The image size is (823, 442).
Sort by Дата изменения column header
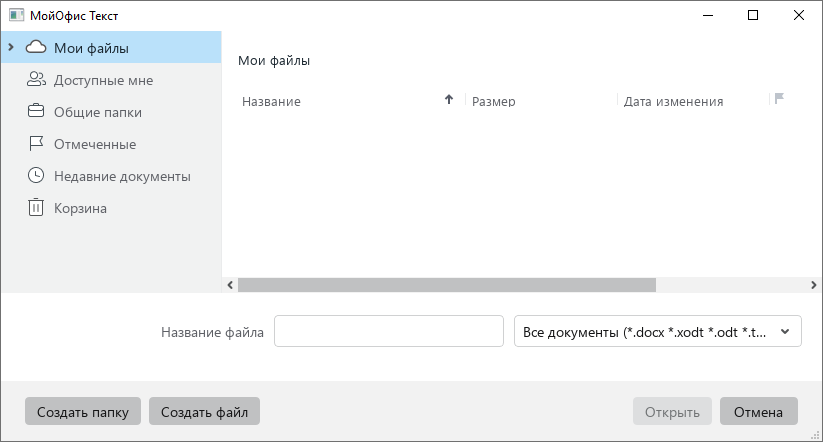[673, 101]
